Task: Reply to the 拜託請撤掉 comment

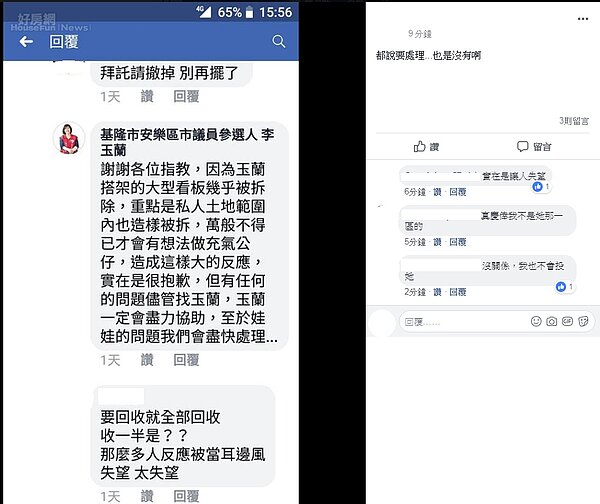Action: point(186,96)
